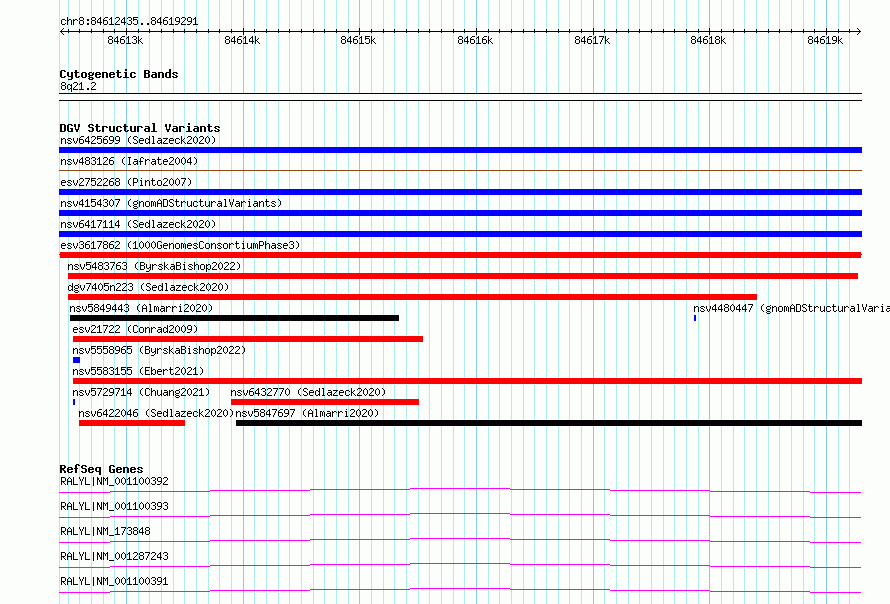The height and width of the screenshot is (604, 890).
Task: Click the magenta intron line under RALYL|NM_173848
Action: (460, 540)
